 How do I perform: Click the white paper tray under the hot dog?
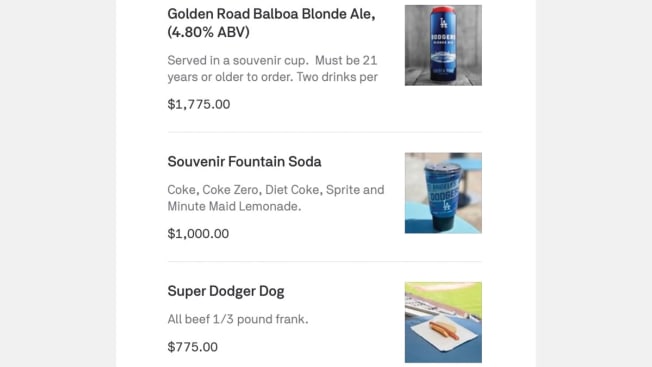pos(444,334)
